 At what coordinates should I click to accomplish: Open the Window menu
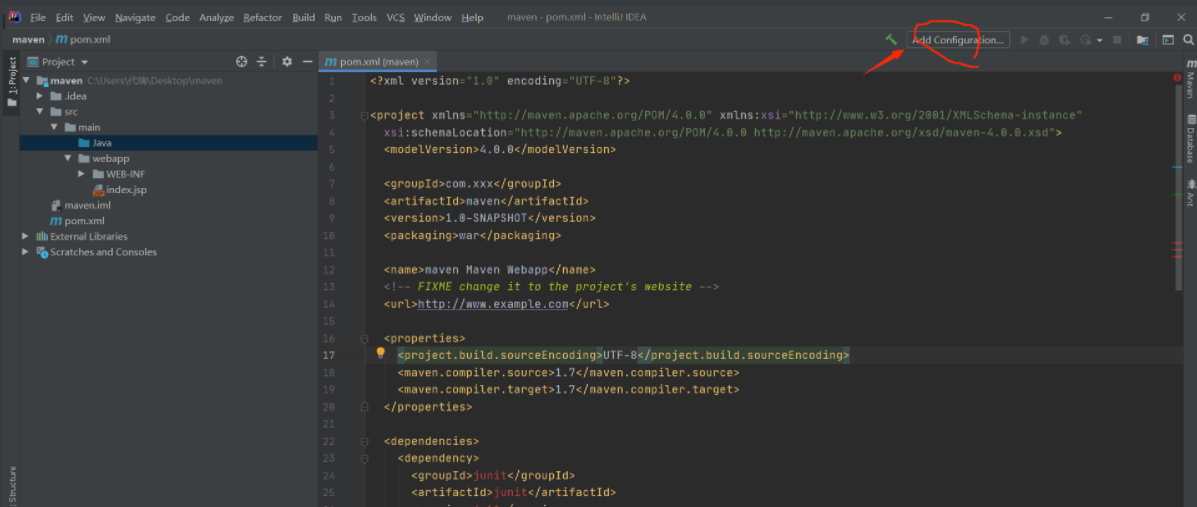pos(433,18)
